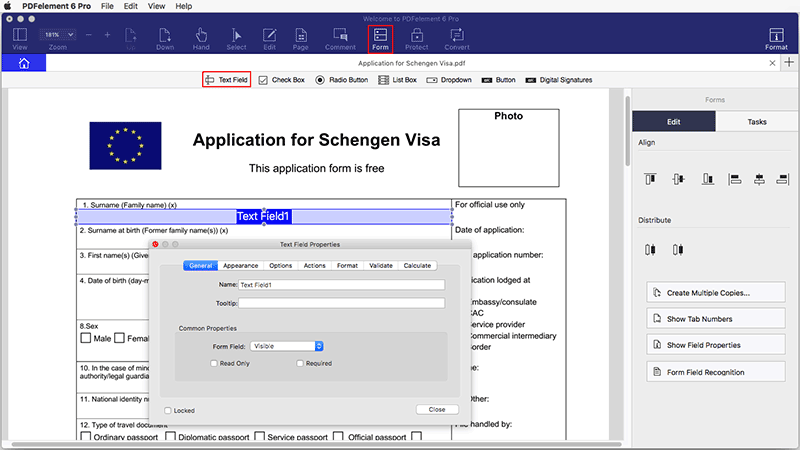Click the Tooltip input field
Image resolution: width=800 pixels, height=450 pixels.
pyautogui.click(x=341, y=303)
